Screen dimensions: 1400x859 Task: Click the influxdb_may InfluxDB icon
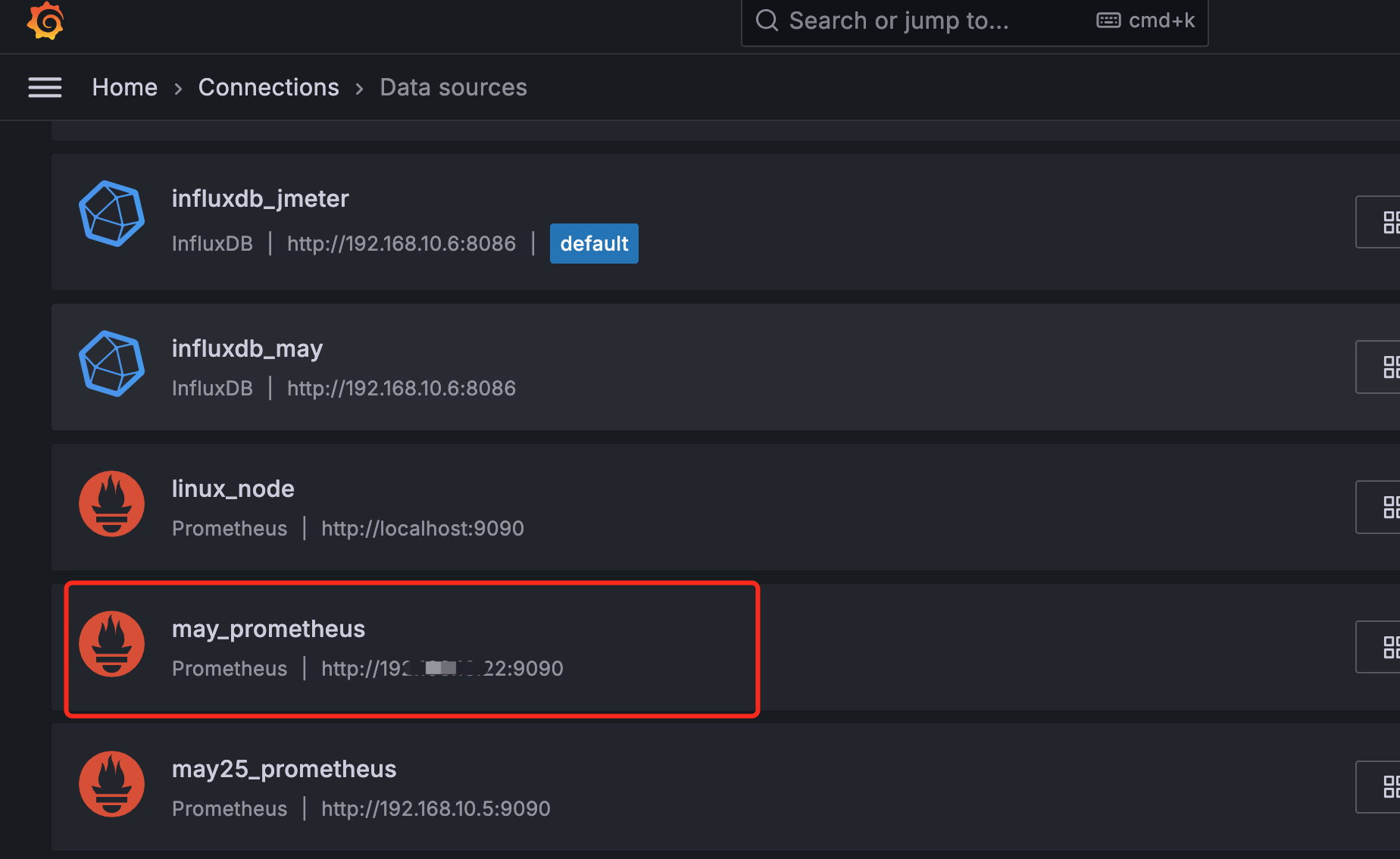112,364
